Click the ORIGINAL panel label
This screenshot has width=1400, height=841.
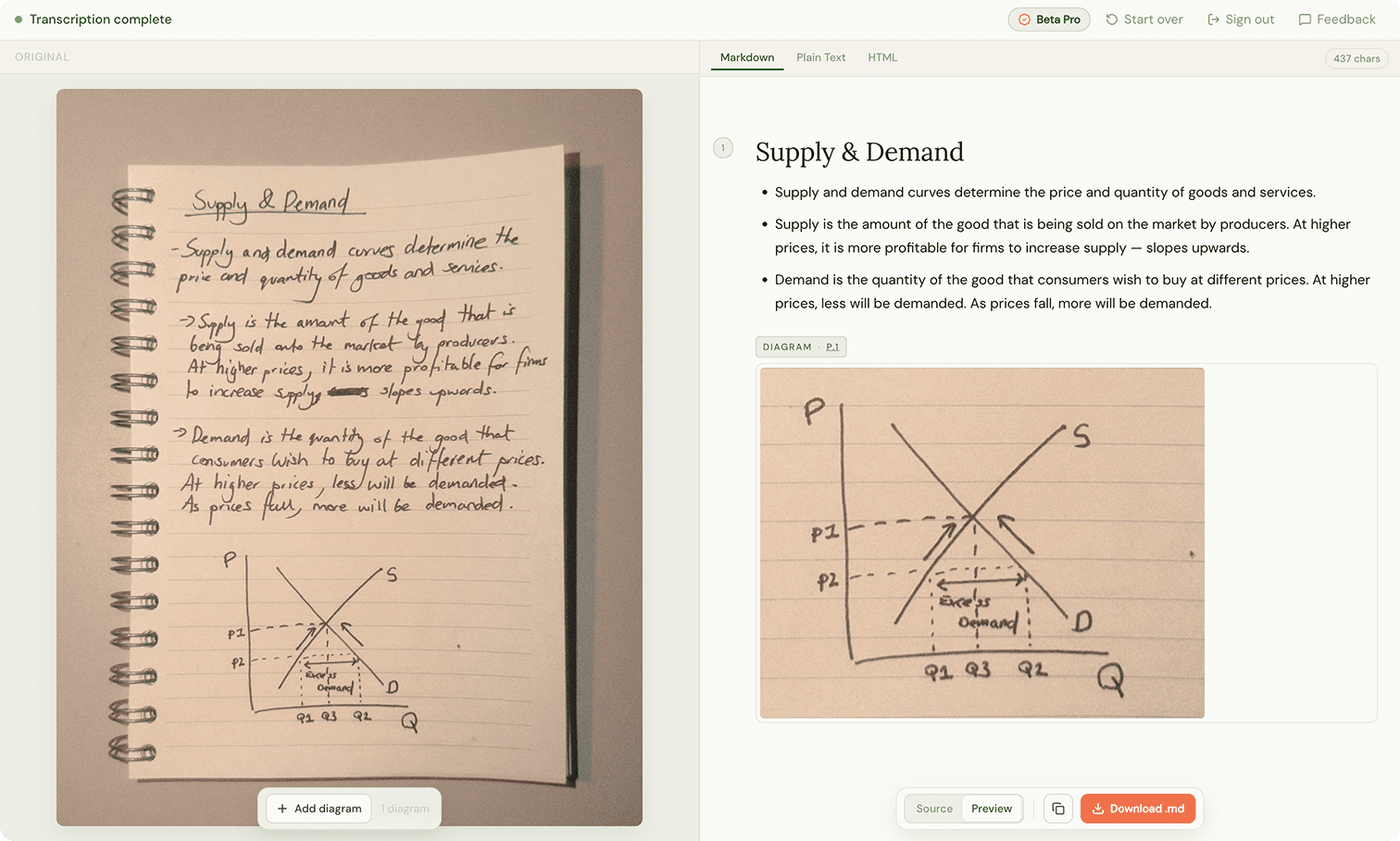pos(42,57)
